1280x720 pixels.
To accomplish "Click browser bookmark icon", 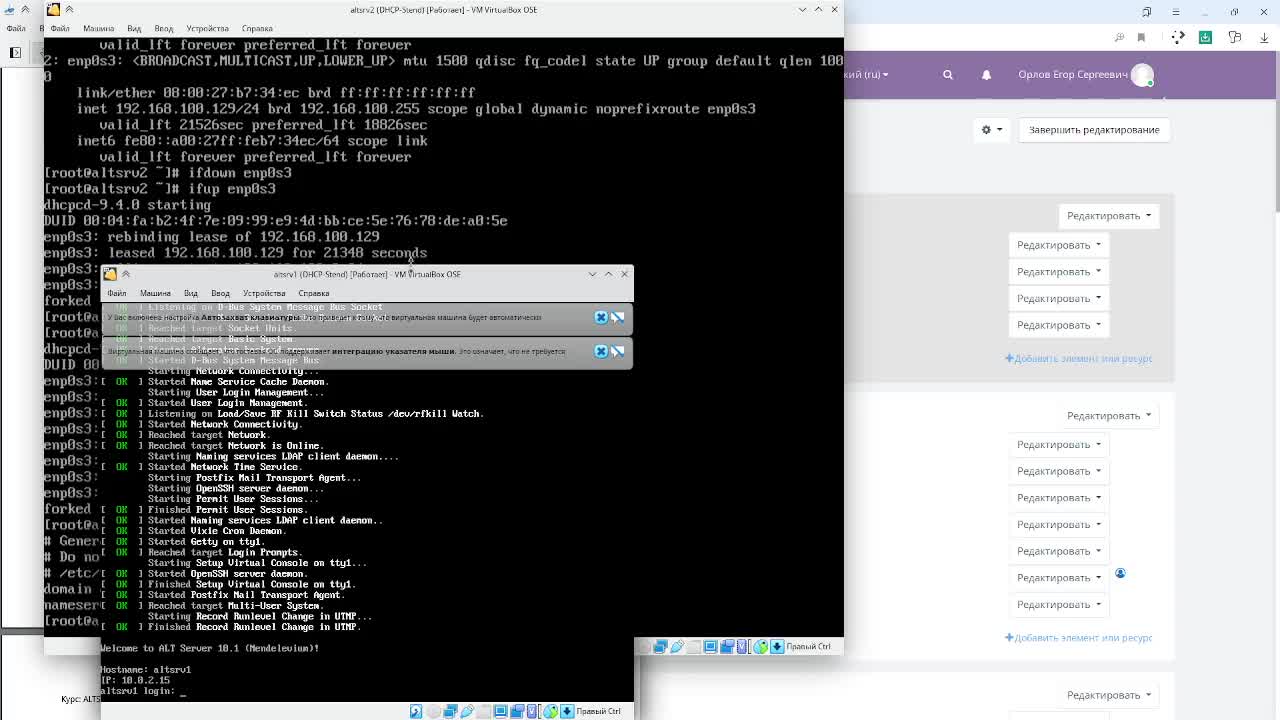I will tap(1141, 37).
